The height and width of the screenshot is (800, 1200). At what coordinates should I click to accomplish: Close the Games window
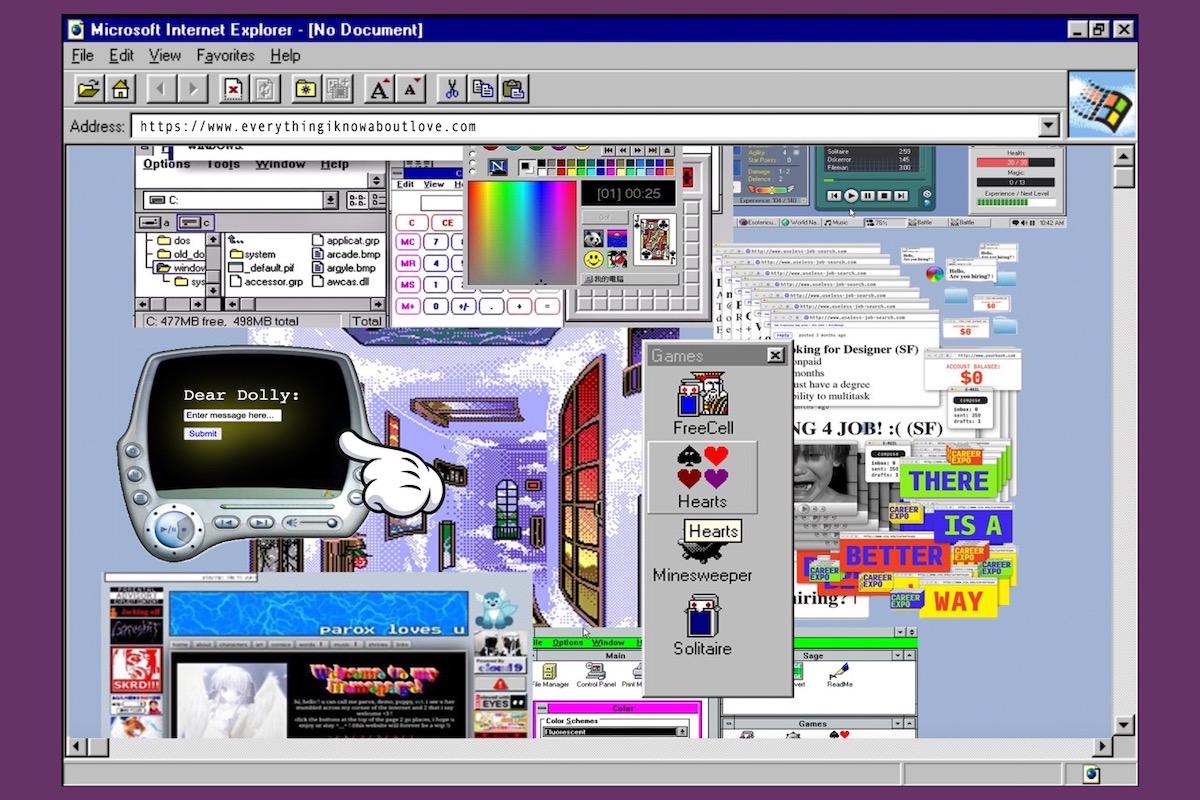(775, 355)
